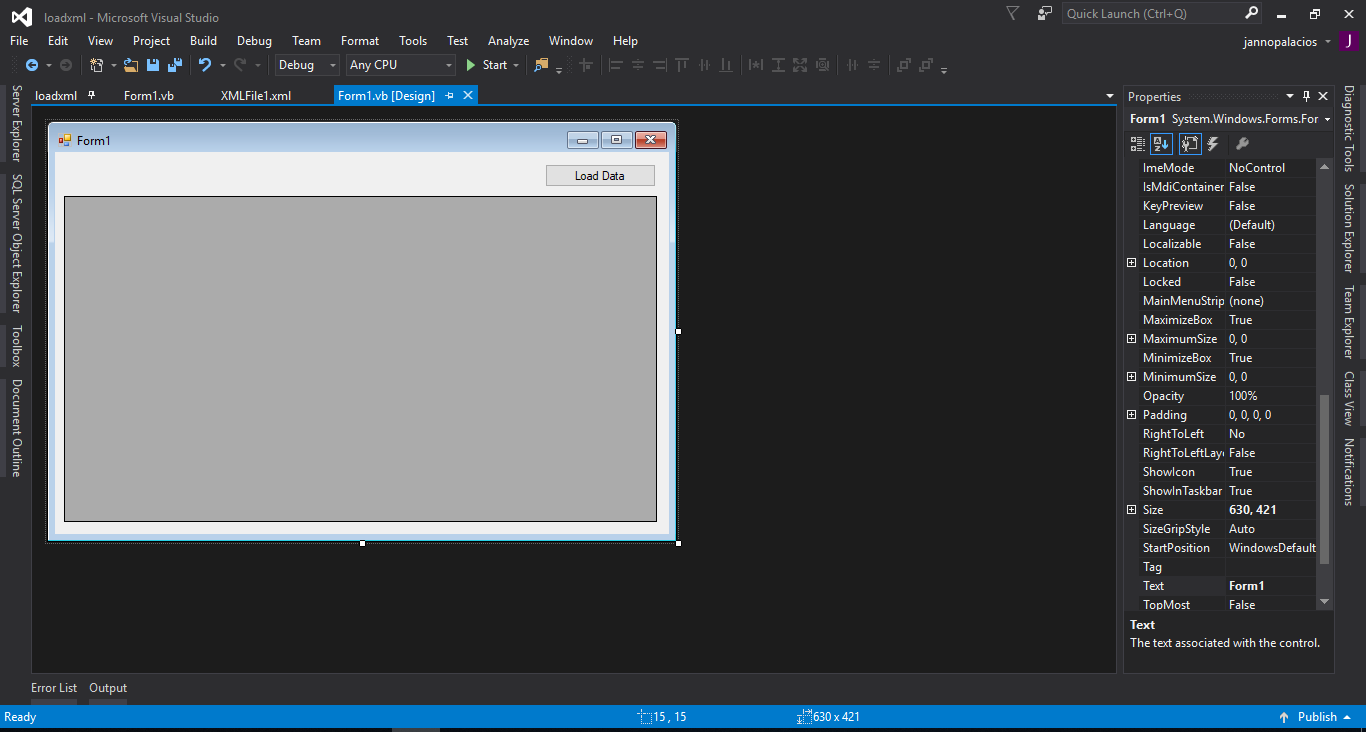1366x732 pixels.
Task: Open the Build menu
Action: coord(203,41)
